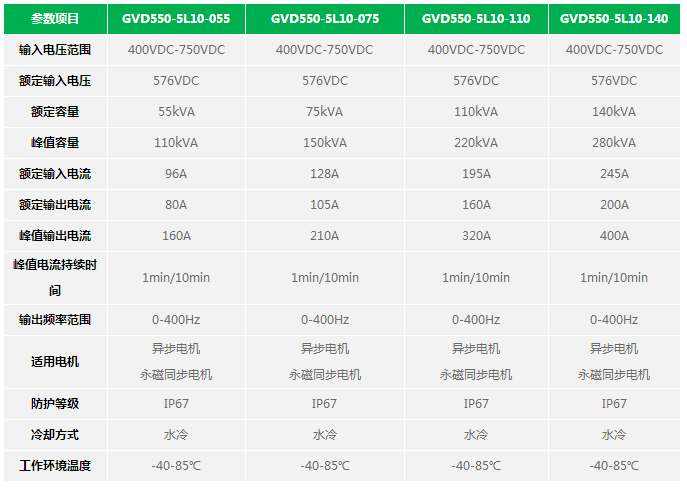Select the 220kVA peak capacity cell
This screenshot has height=503, width=687.
pos(476,143)
